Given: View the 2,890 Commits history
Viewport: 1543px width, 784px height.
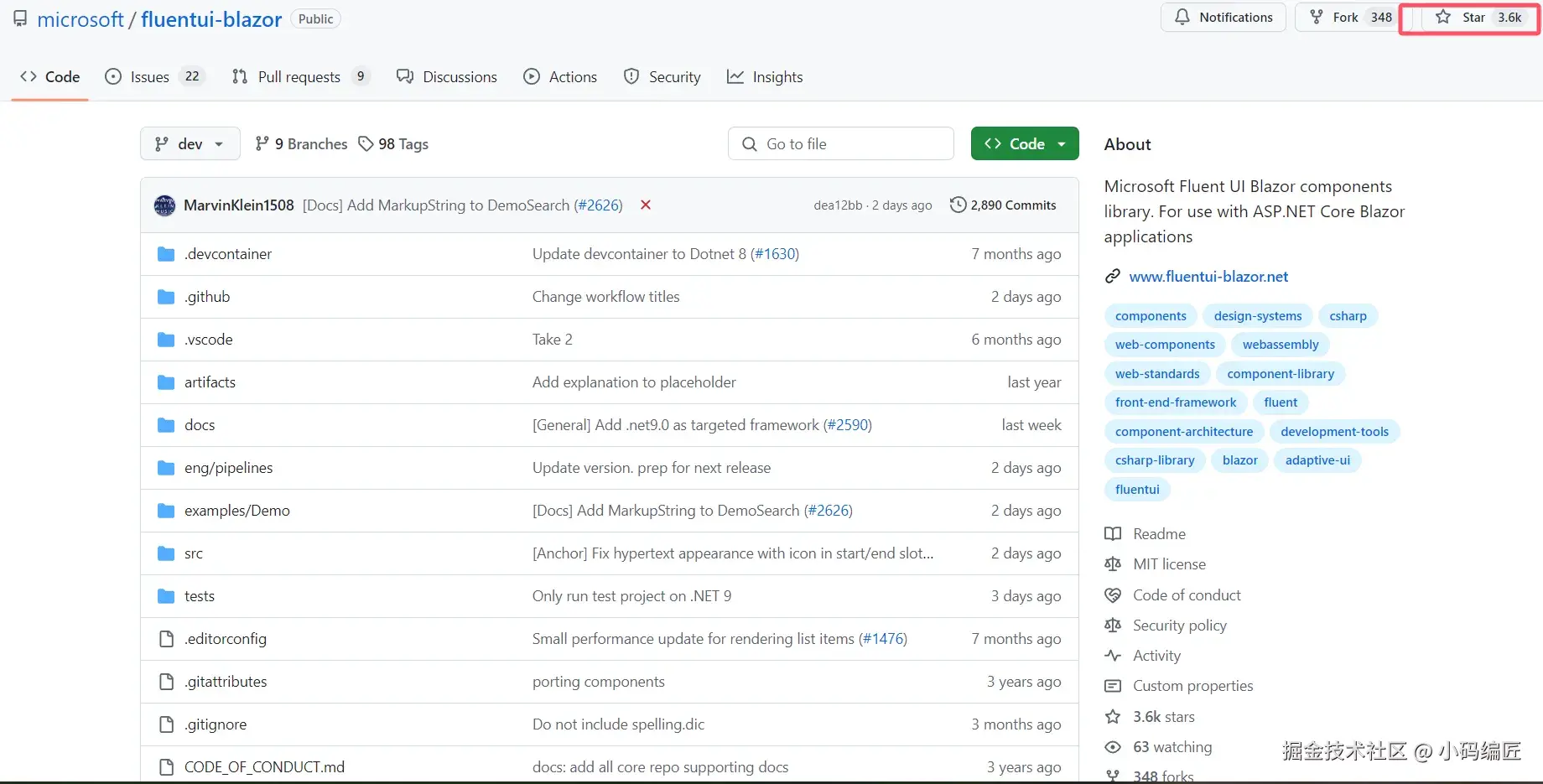Looking at the screenshot, I should [x=1003, y=205].
